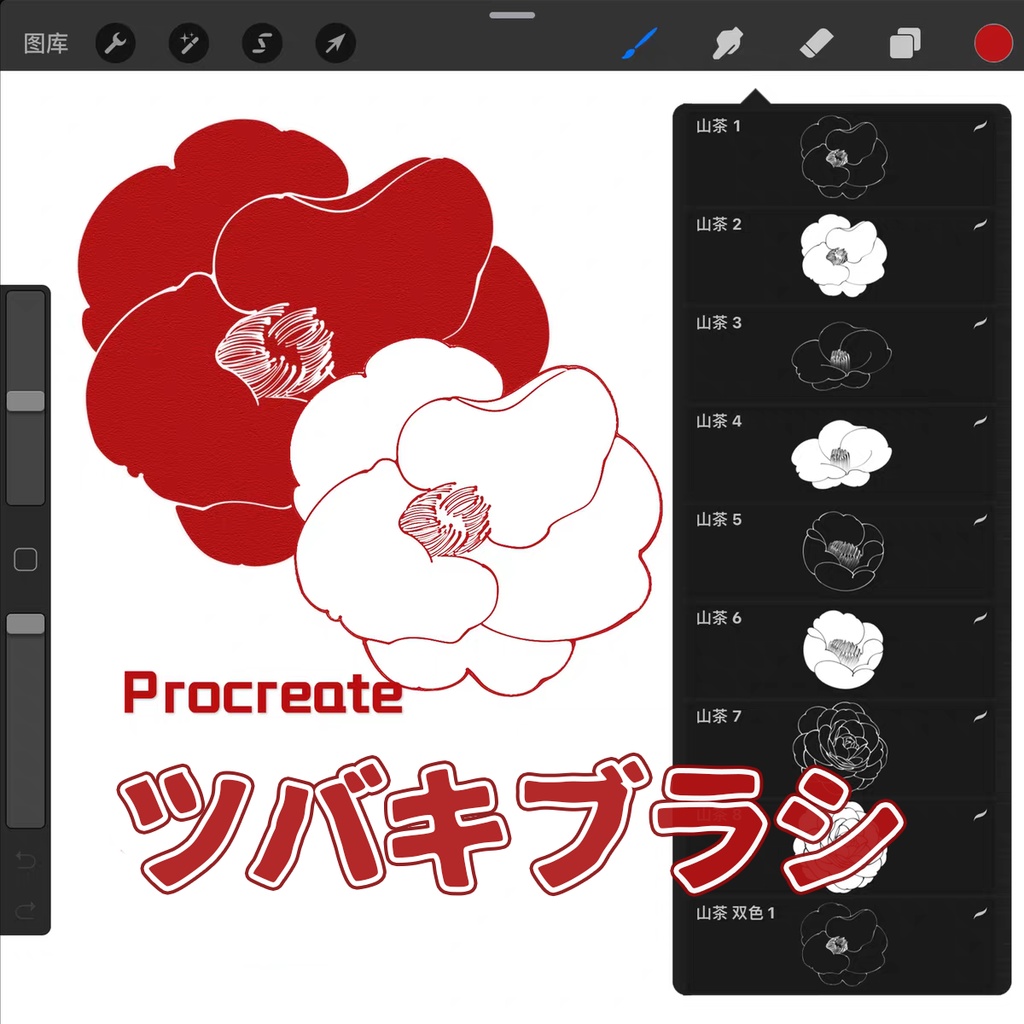Tap stroke icon on 山茶 6 row

pos(980,618)
